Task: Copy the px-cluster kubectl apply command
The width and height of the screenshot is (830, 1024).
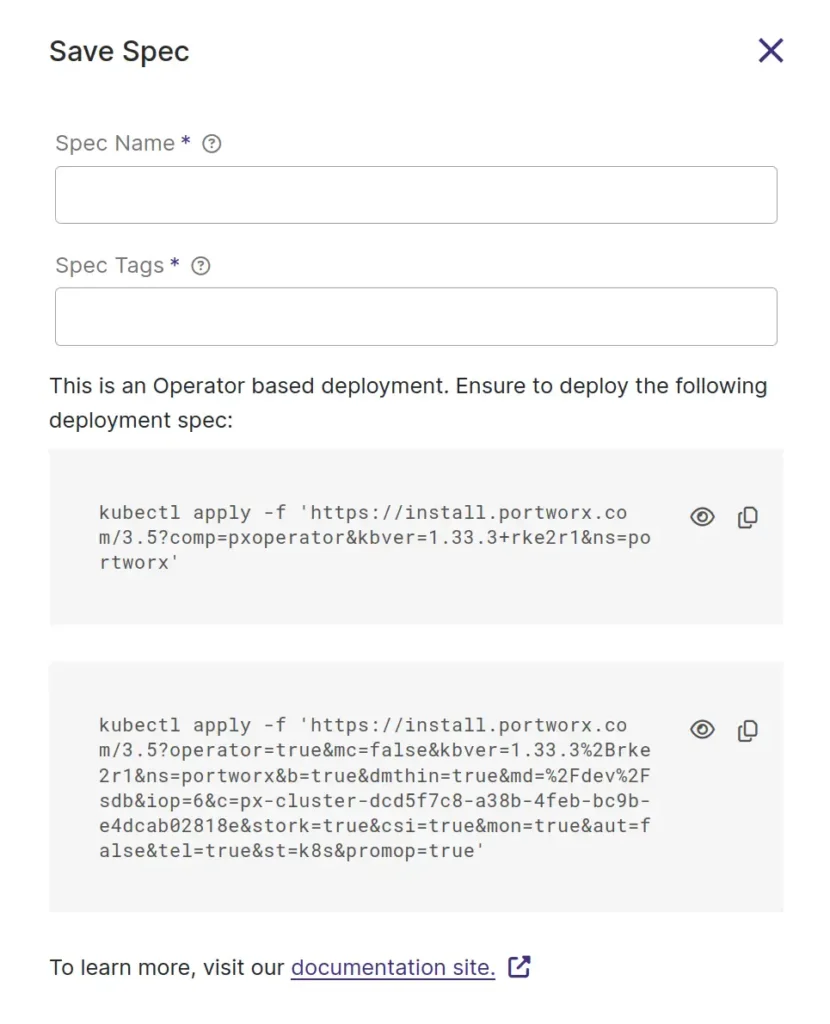Action: pos(747,730)
